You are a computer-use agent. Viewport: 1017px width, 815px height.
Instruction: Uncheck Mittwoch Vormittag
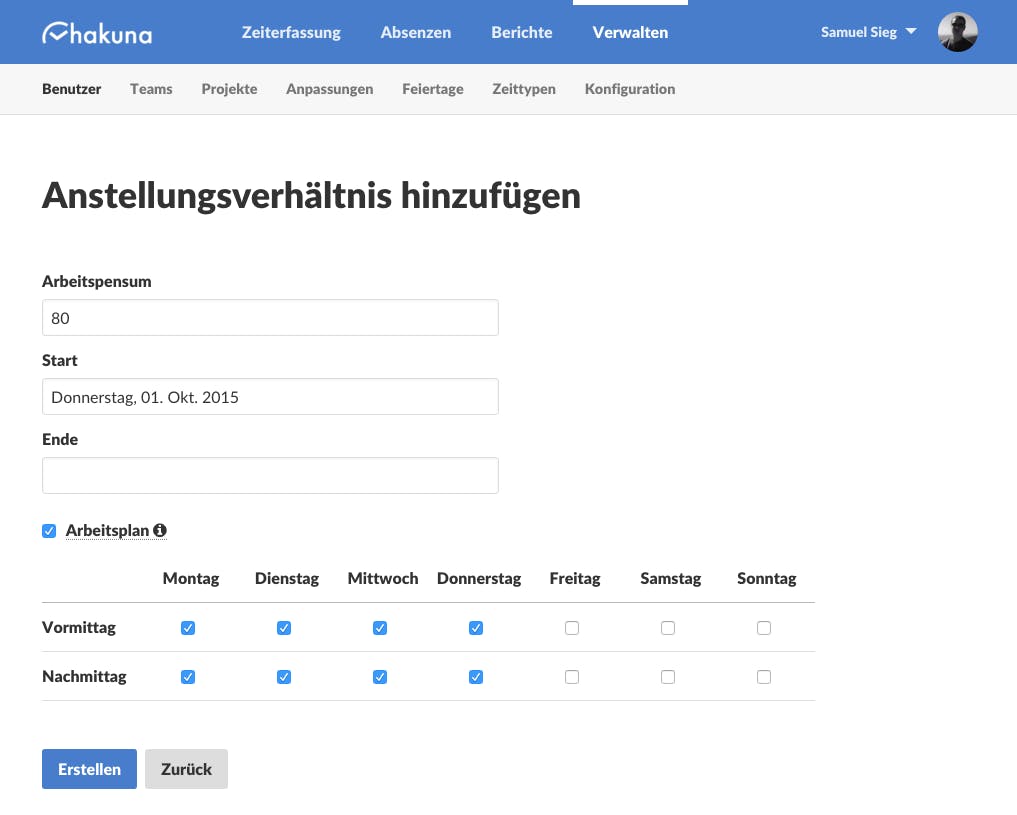point(380,628)
